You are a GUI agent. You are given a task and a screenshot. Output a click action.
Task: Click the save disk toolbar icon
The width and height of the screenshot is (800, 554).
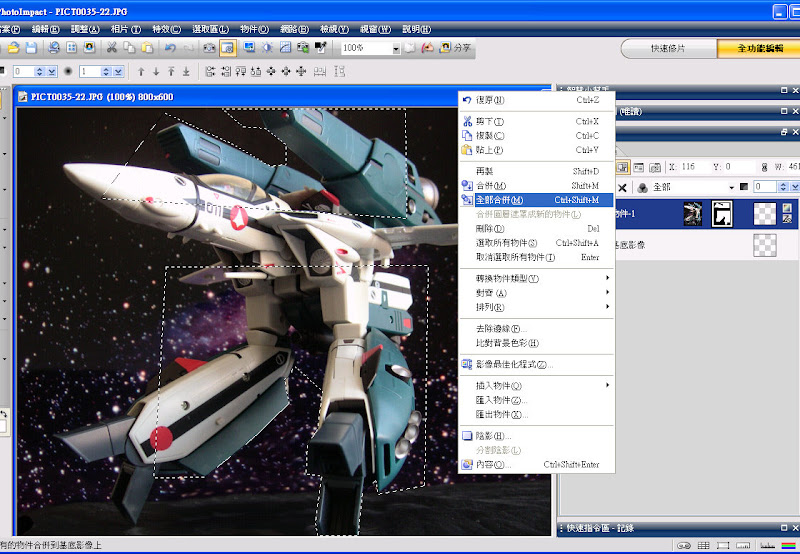[x=32, y=48]
